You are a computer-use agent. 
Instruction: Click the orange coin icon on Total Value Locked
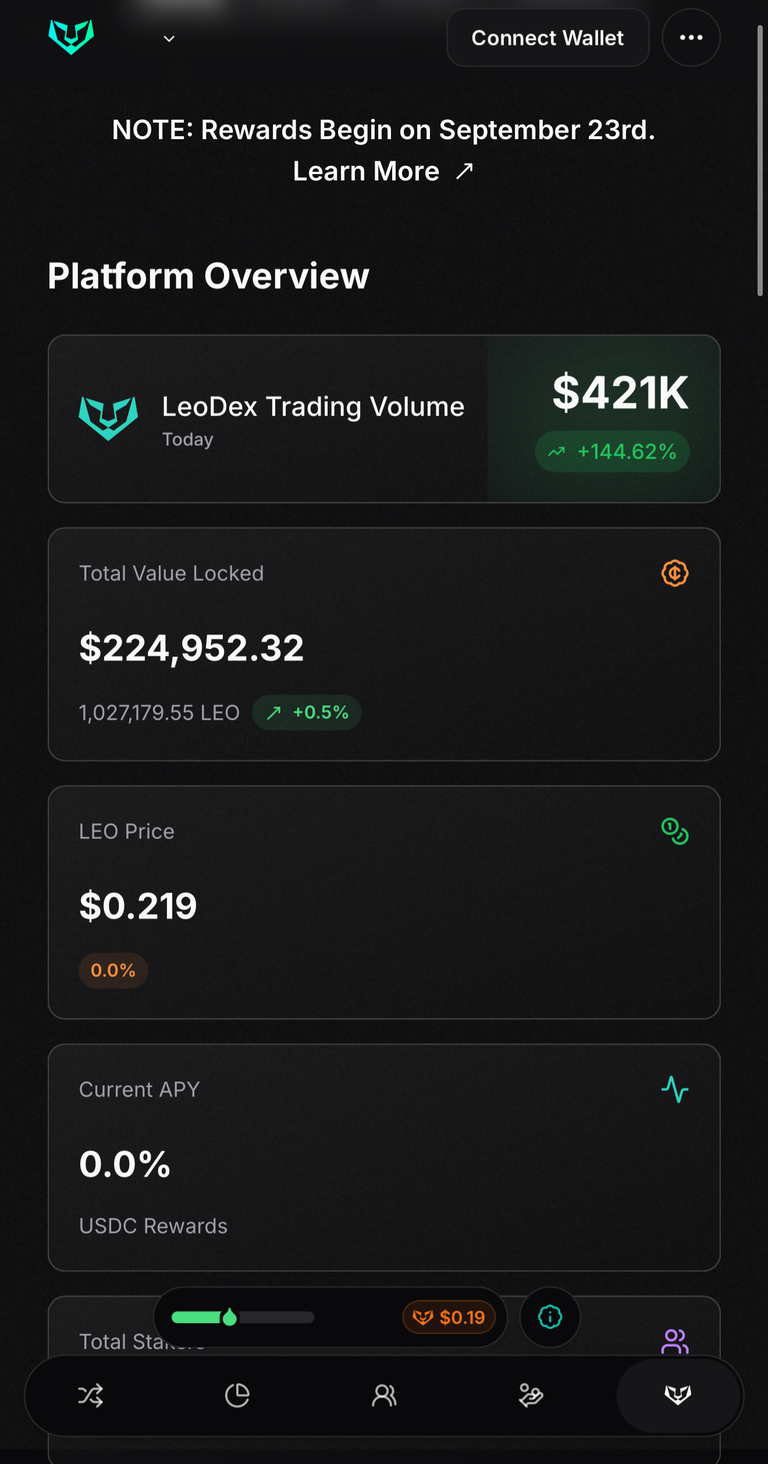pos(675,573)
